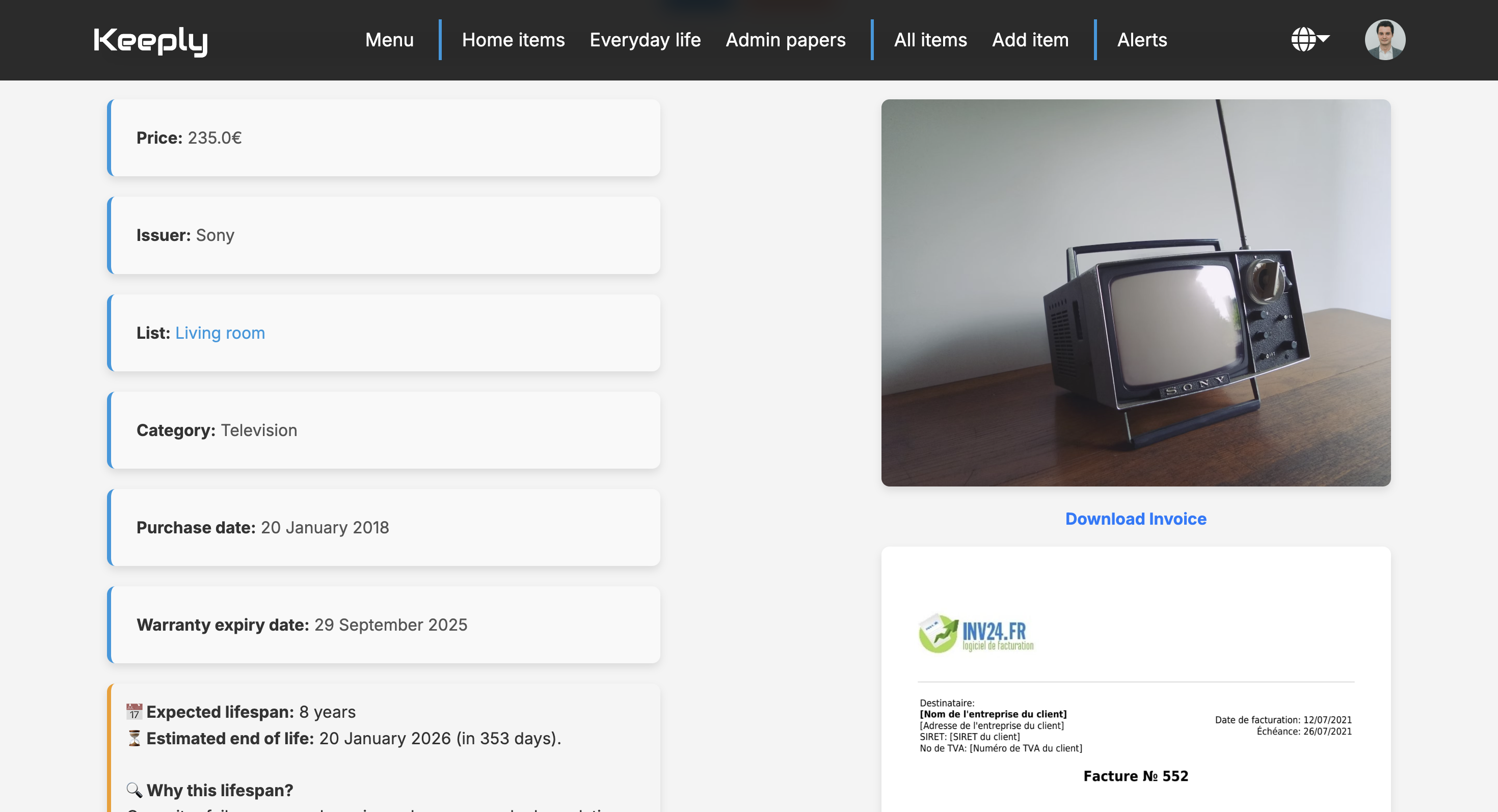Click the Keeply logo icon
This screenshot has width=1498, height=812.
pyautogui.click(x=151, y=40)
